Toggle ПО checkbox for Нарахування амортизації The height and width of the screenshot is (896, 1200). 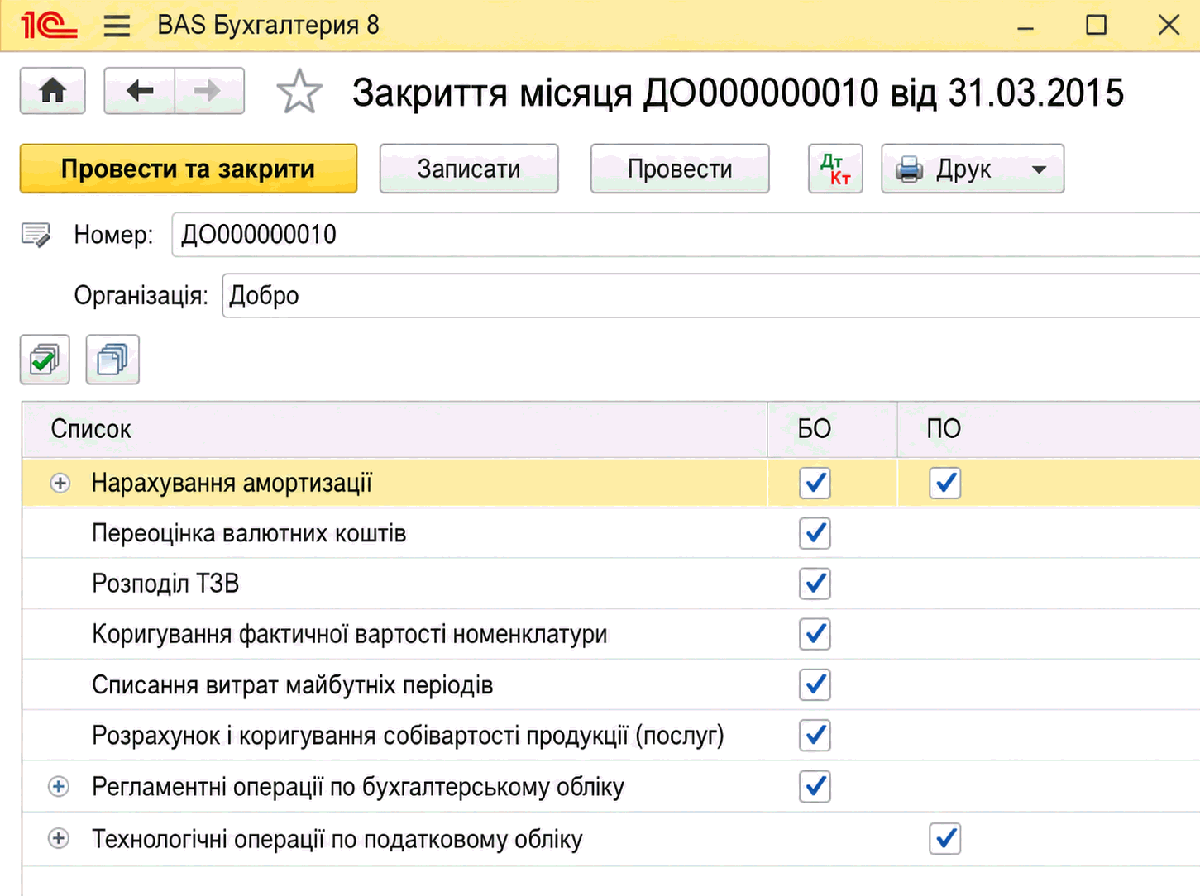click(945, 483)
